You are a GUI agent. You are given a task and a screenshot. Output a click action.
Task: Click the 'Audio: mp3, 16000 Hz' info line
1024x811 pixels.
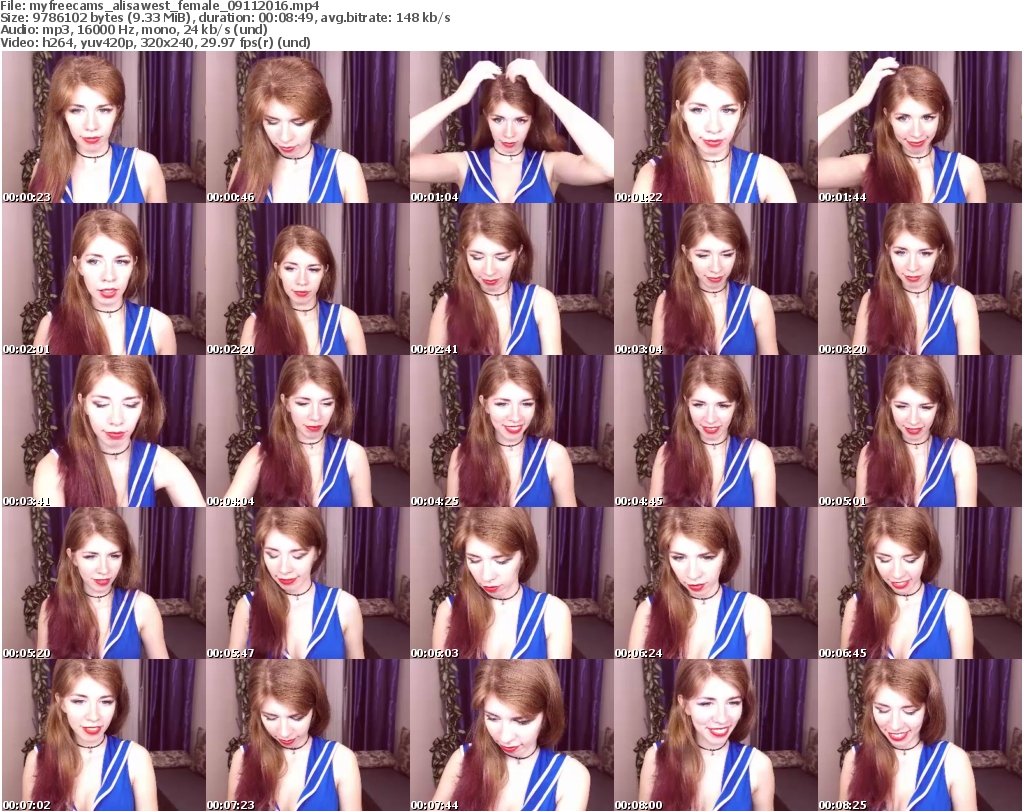[134, 30]
